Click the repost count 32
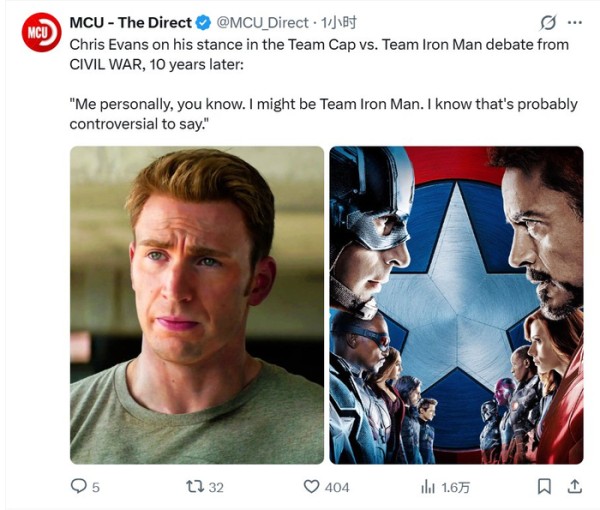This screenshot has width=600, height=510. (216, 487)
